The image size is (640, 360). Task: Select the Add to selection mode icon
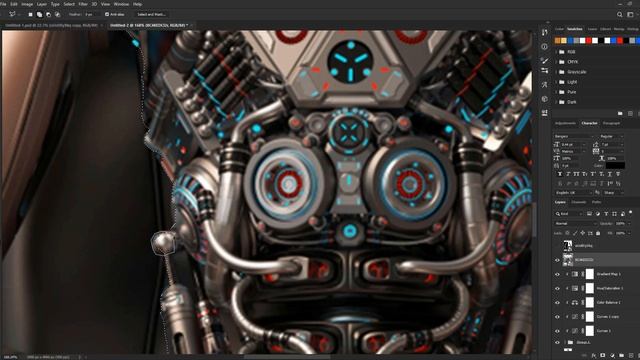point(39,14)
